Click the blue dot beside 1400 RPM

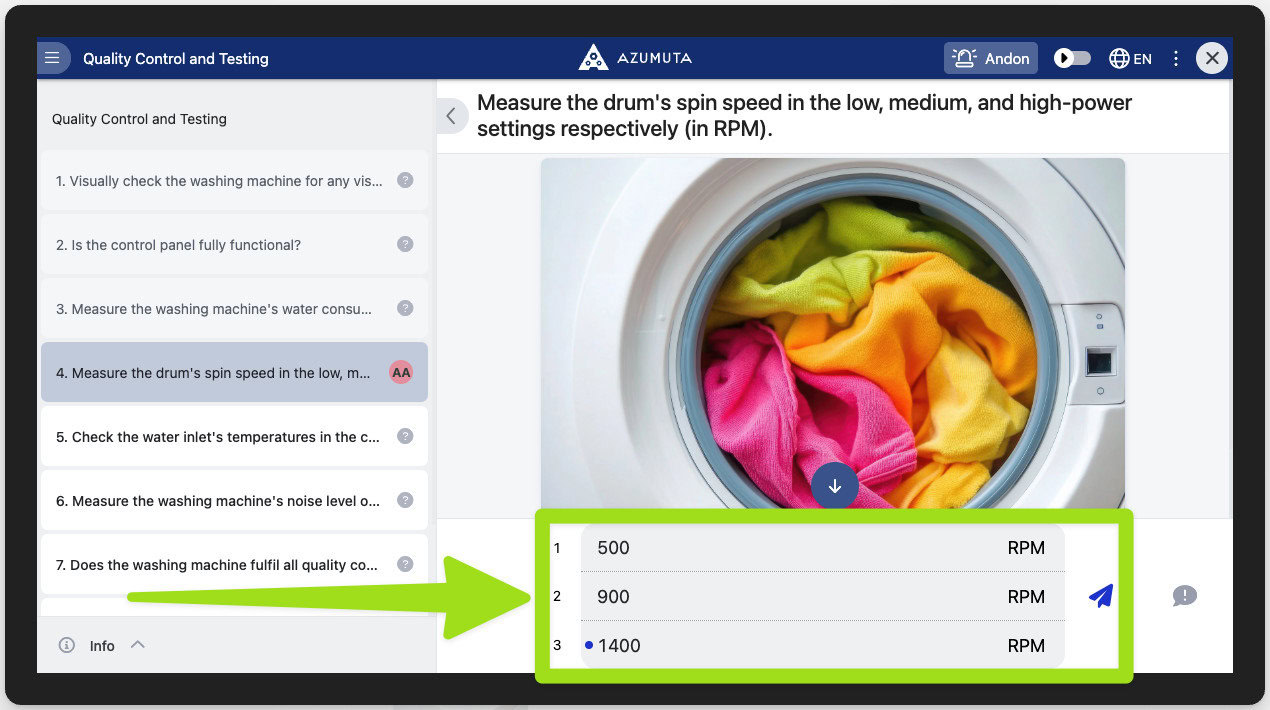tap(588, 645)
